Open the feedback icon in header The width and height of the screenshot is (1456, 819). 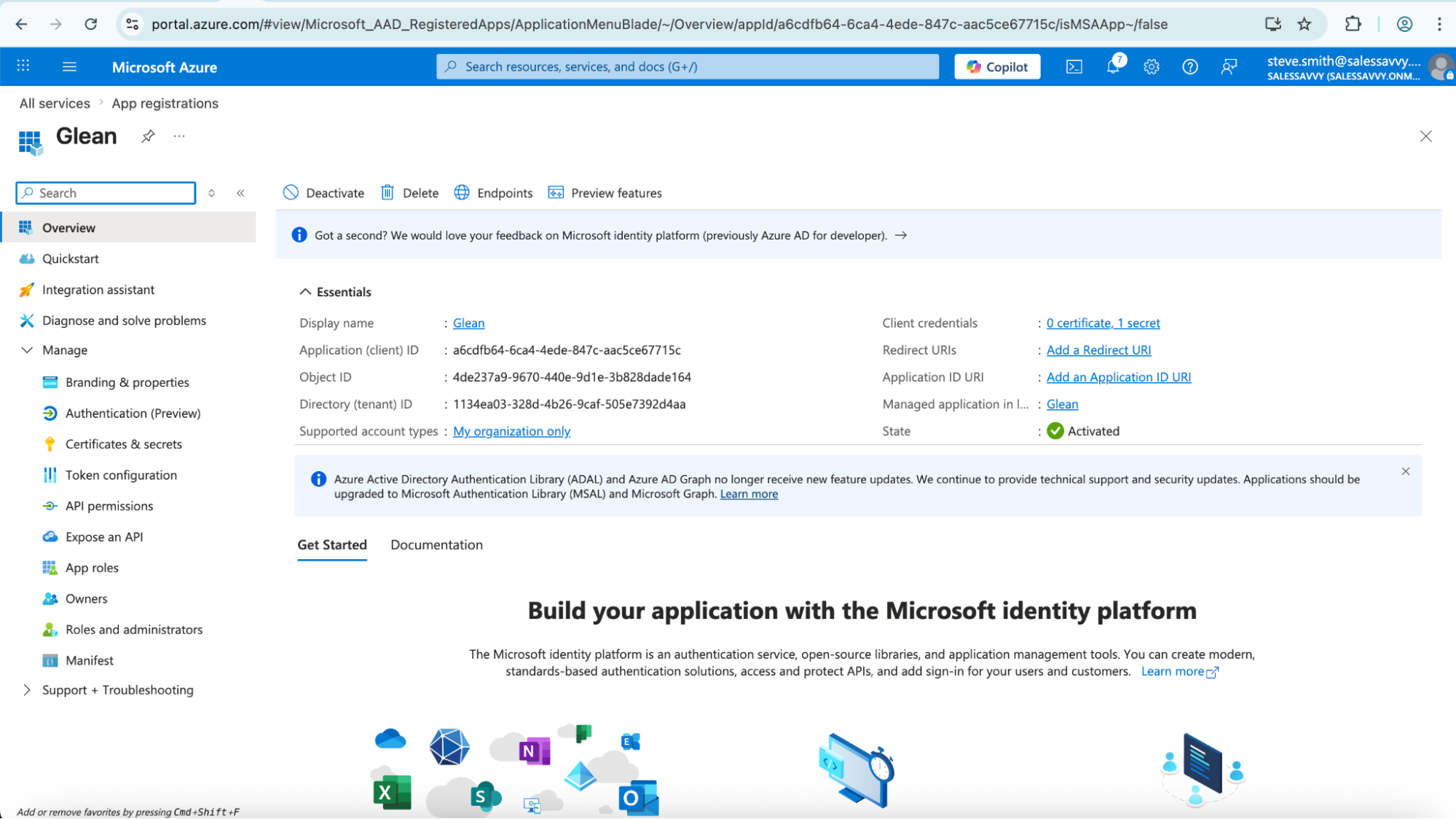pos(1229,67)
